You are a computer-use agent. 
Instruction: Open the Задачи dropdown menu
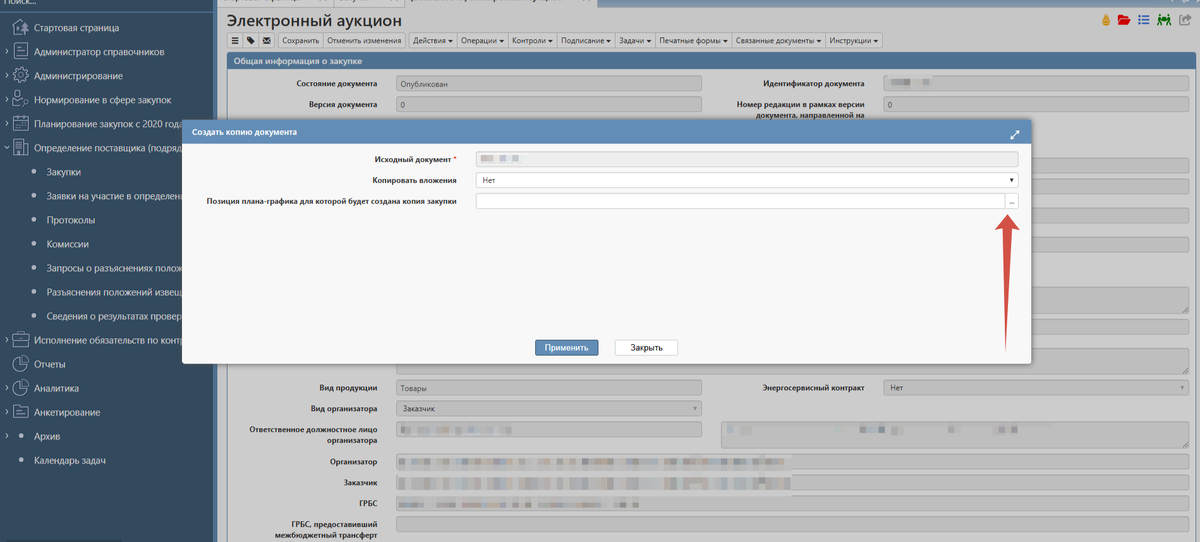[635, 41]
